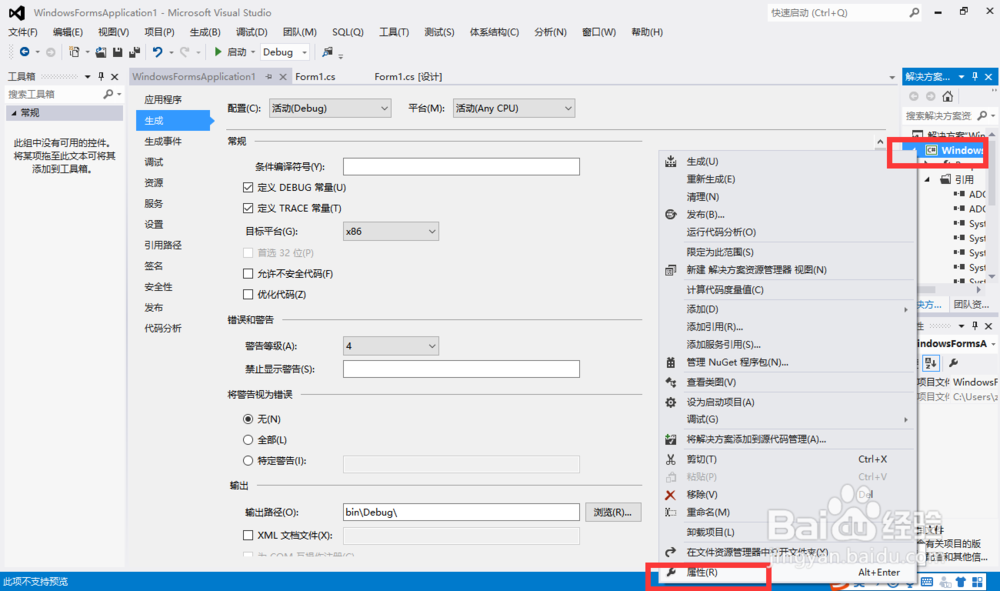Select the 全部(L) radio button
1000x591 pixels.
click(x=248, y=439)
